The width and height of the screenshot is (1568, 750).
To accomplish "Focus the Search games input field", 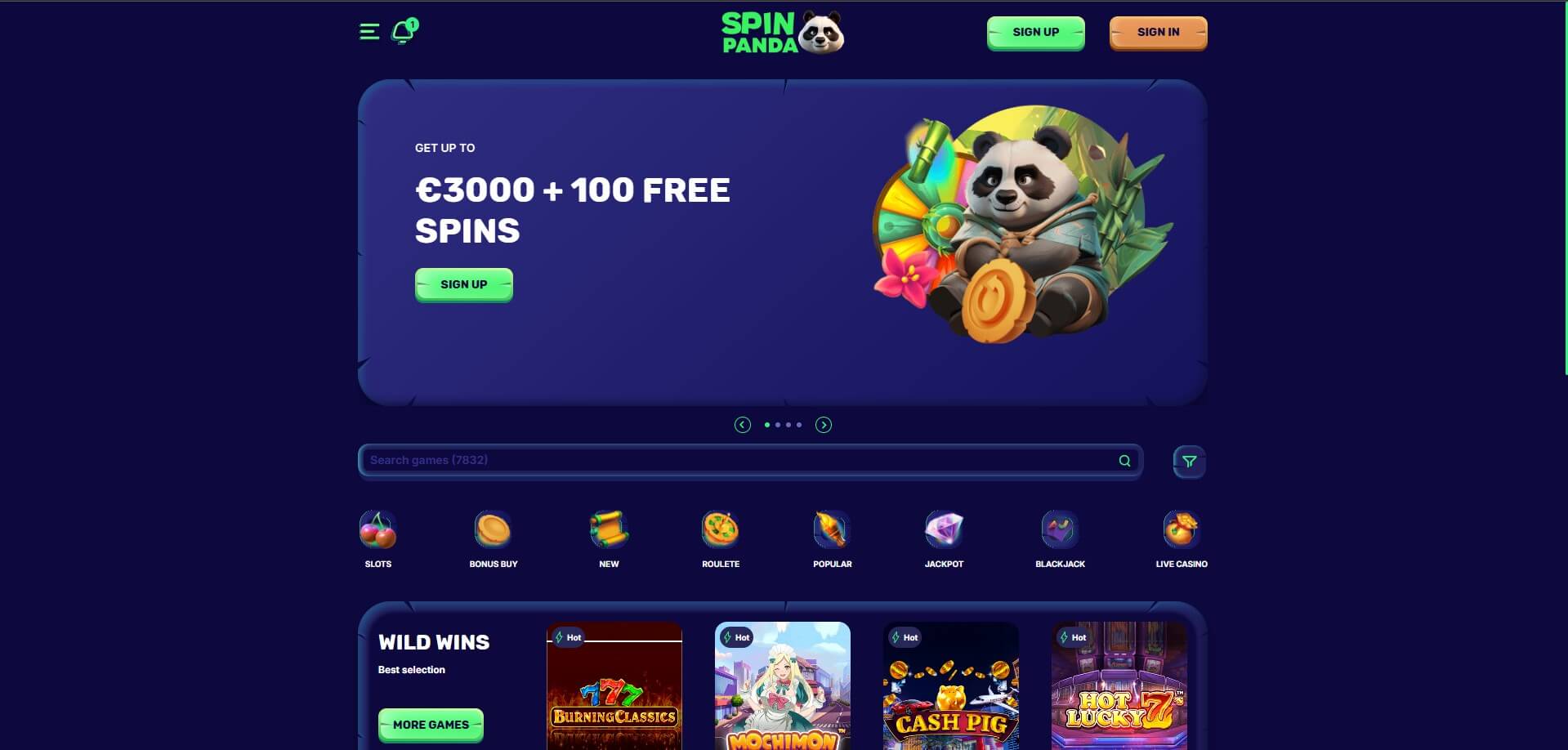I will pyautogui.click(x=750, y=461).
